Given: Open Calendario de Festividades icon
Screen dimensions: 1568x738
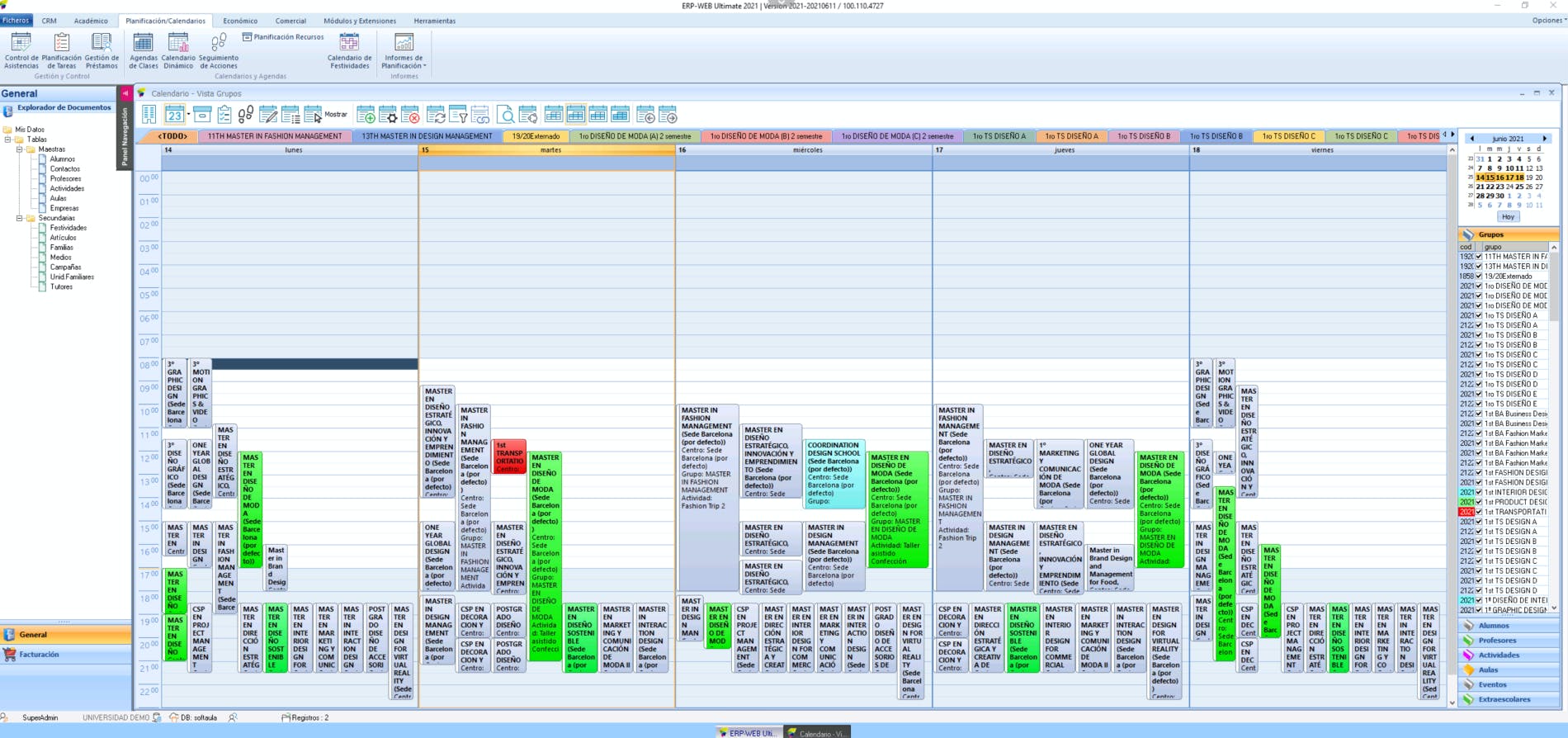Looking at the screenshot, I should [349, 51].
